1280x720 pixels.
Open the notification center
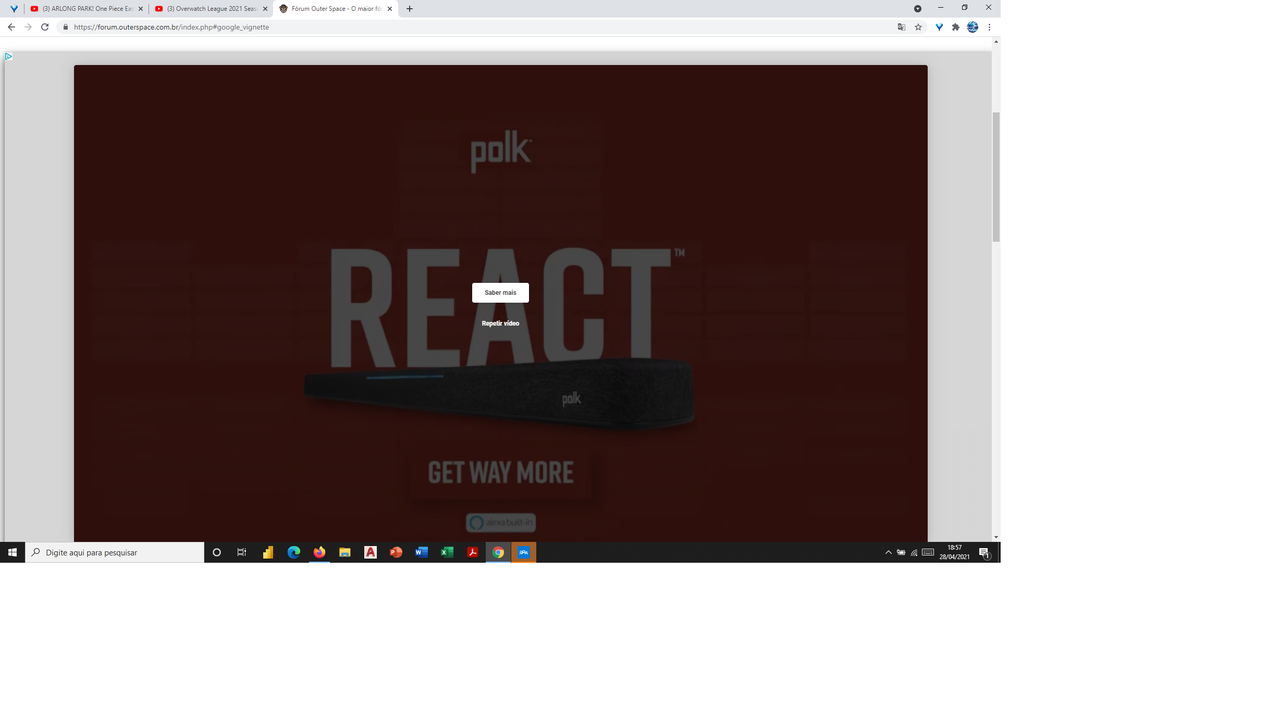(985, 552)
